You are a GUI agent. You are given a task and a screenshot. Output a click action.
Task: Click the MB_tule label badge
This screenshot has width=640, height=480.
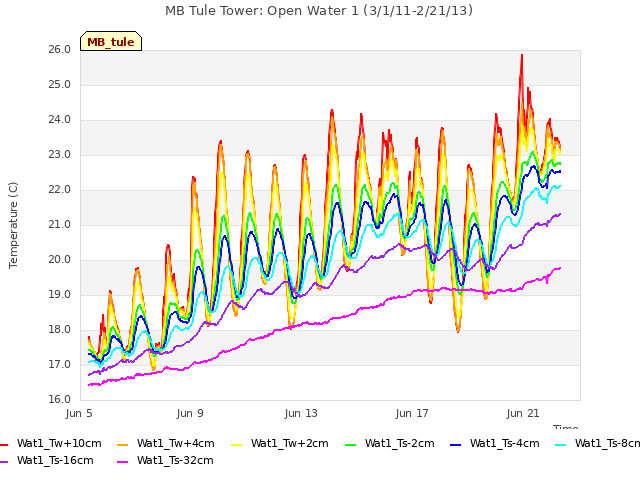(x=111, y=41)
